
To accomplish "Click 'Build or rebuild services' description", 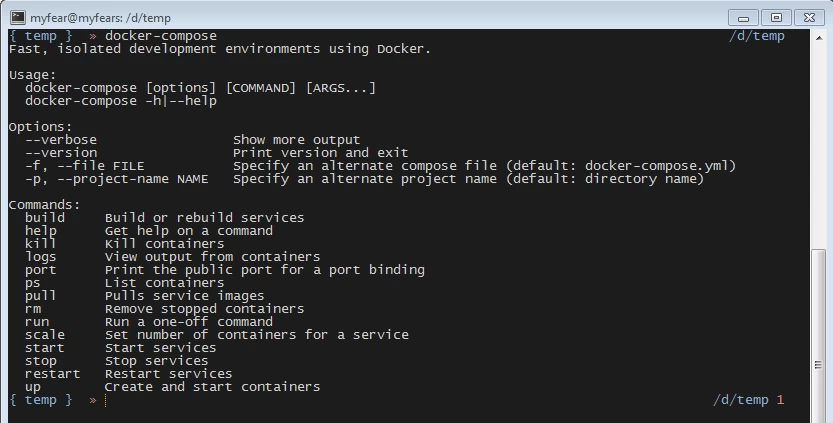I will coord(205,218).
